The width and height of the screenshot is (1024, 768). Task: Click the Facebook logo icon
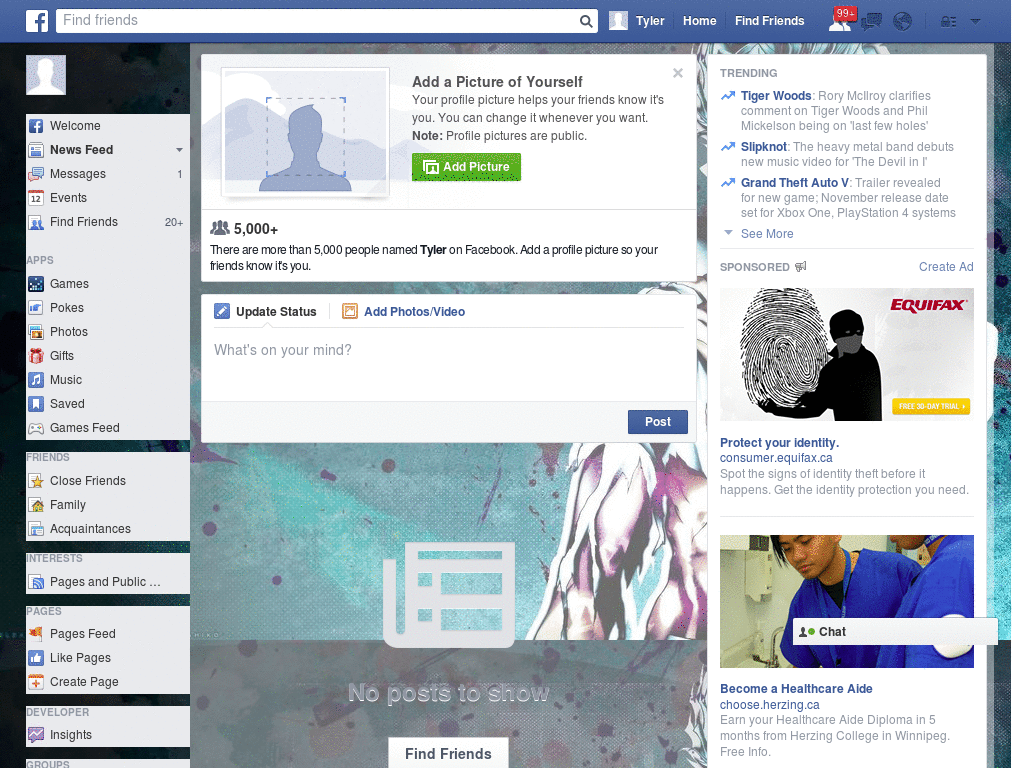click(x=37, y=21)
